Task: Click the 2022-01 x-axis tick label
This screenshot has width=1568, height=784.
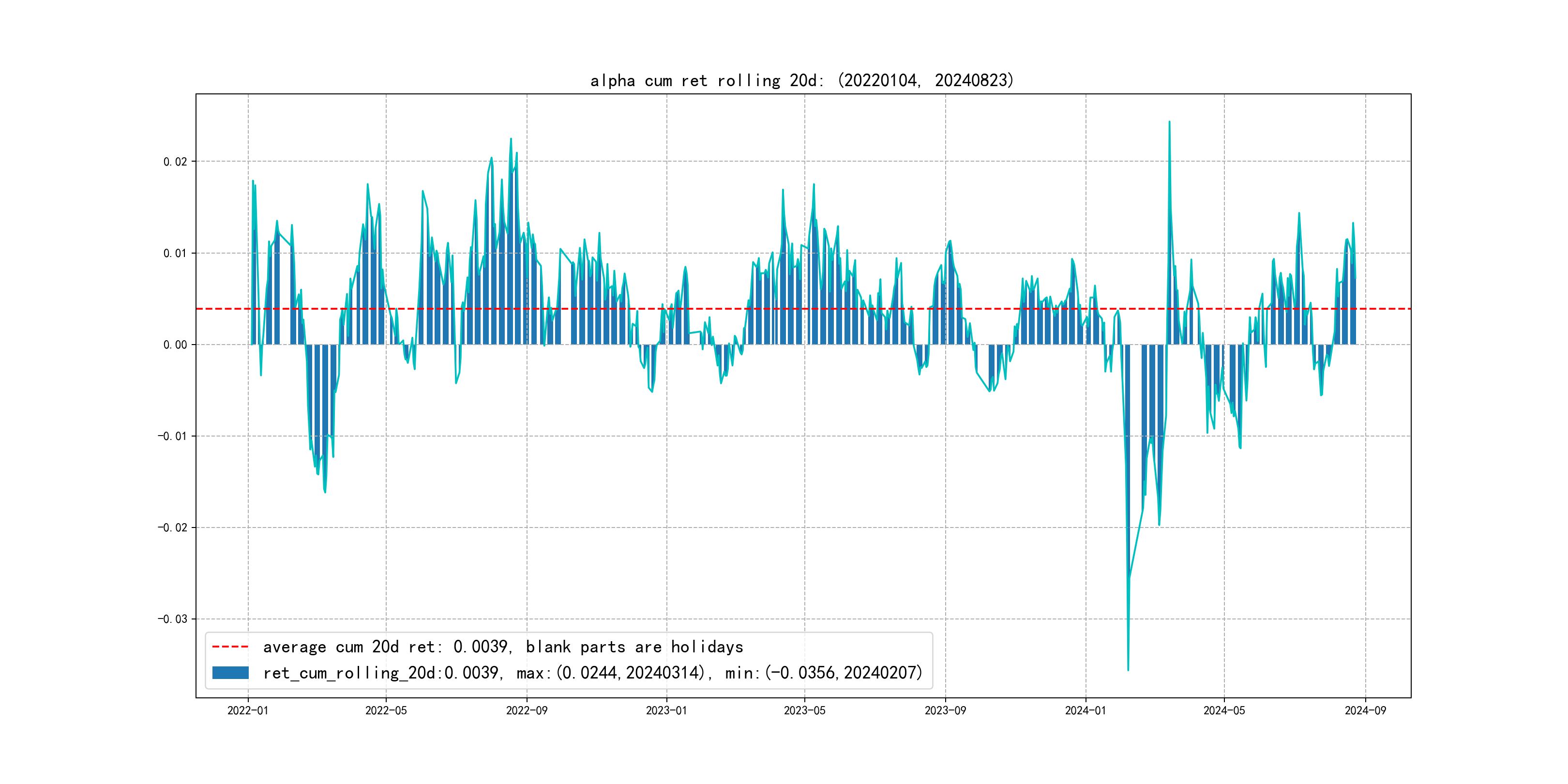Action: [248, 710]
